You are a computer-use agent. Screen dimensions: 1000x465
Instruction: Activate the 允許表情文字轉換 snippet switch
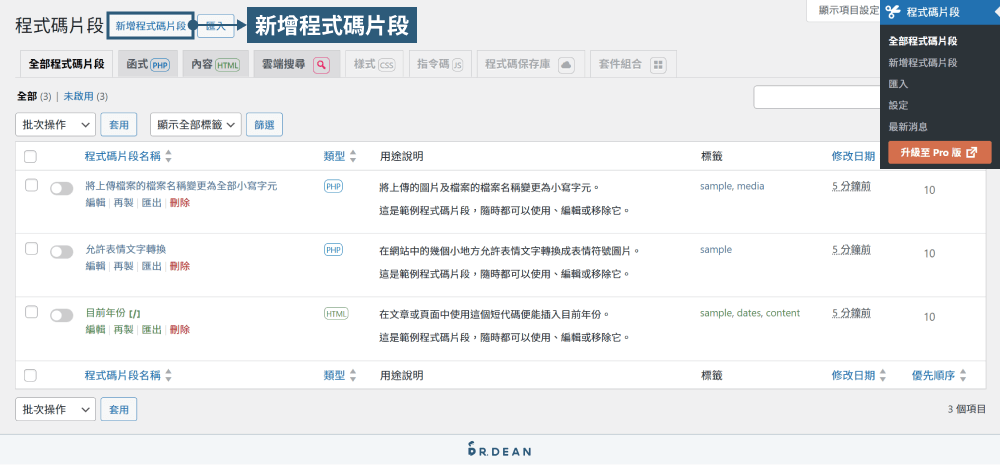point(62,252)
